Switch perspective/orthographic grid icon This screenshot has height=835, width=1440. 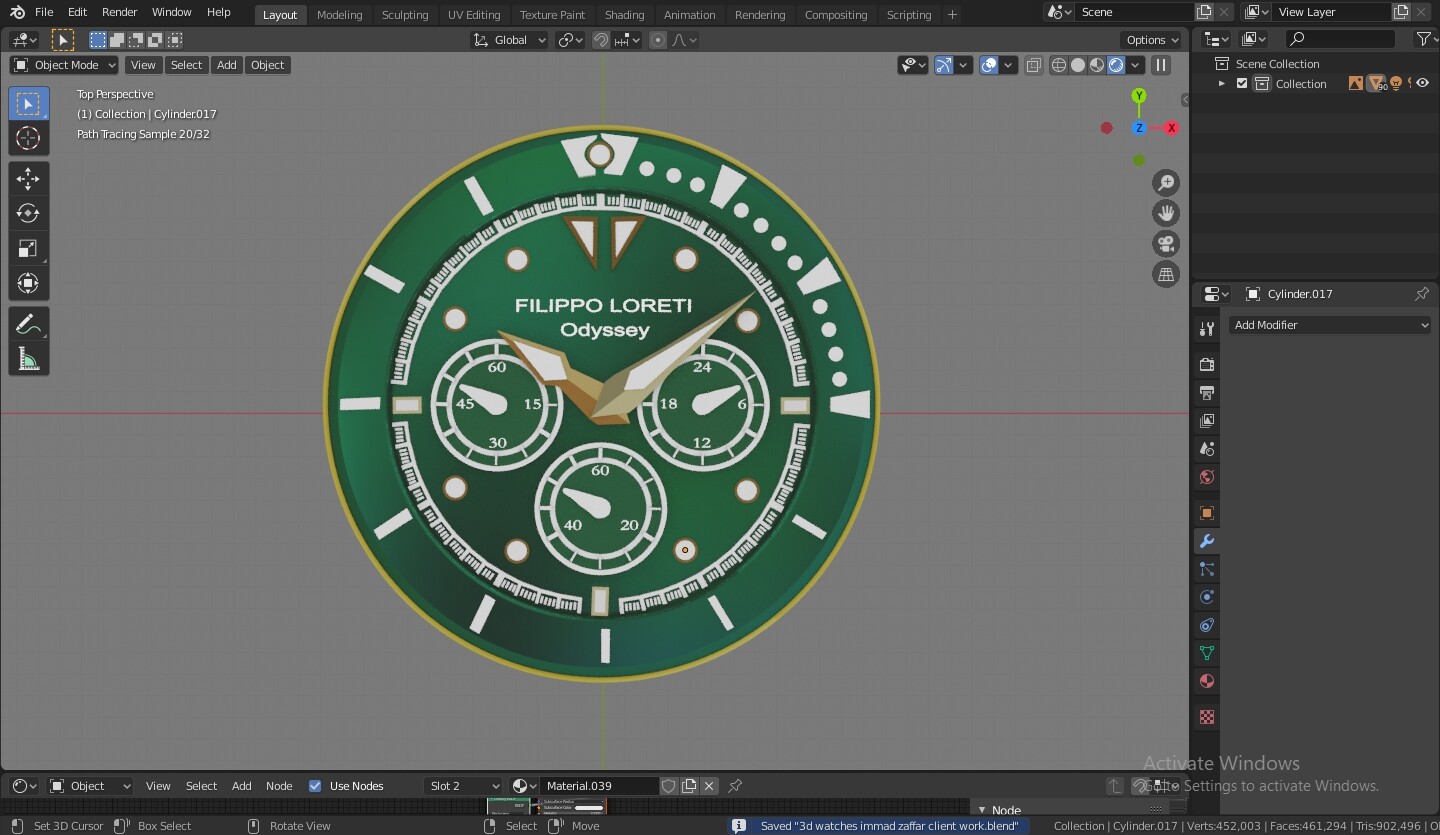pyautogui.click(x=1166, y=275)
